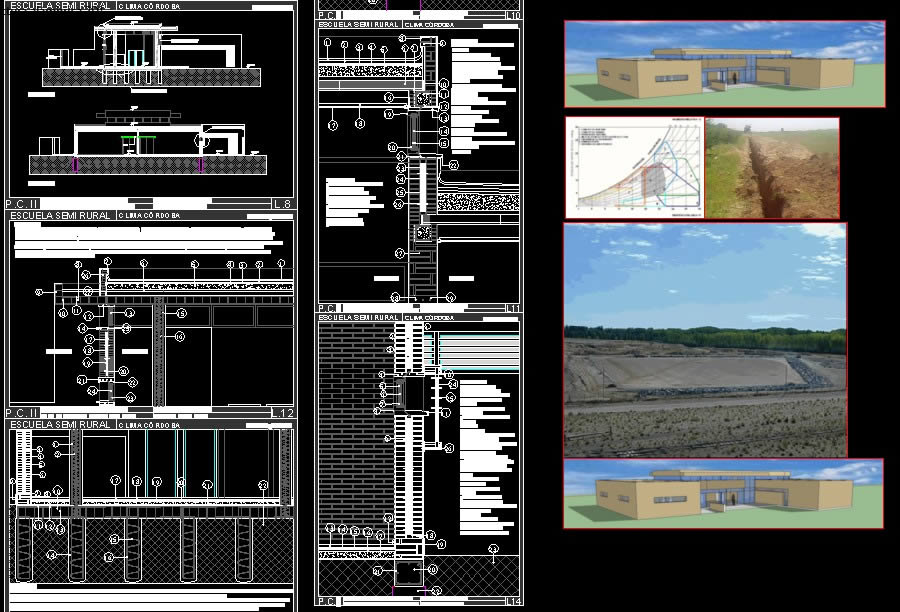Click the P.C.II label on sheet L.8
The width and height of the screenshot is (900, 612).
22,204
